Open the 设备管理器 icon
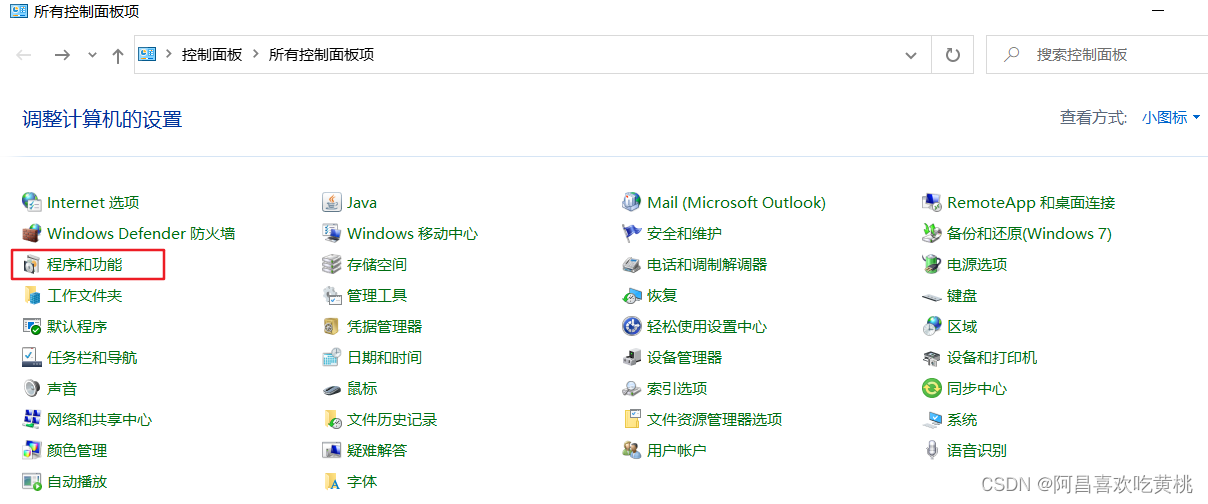 pos(631,357)
